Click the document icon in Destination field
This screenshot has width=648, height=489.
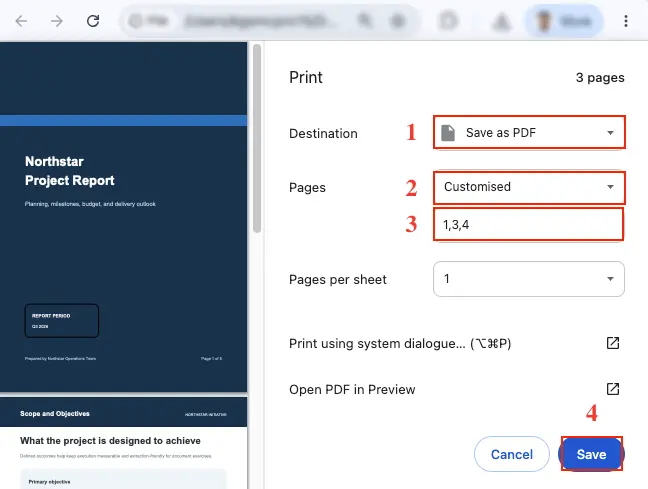click(x=448, y=133)
